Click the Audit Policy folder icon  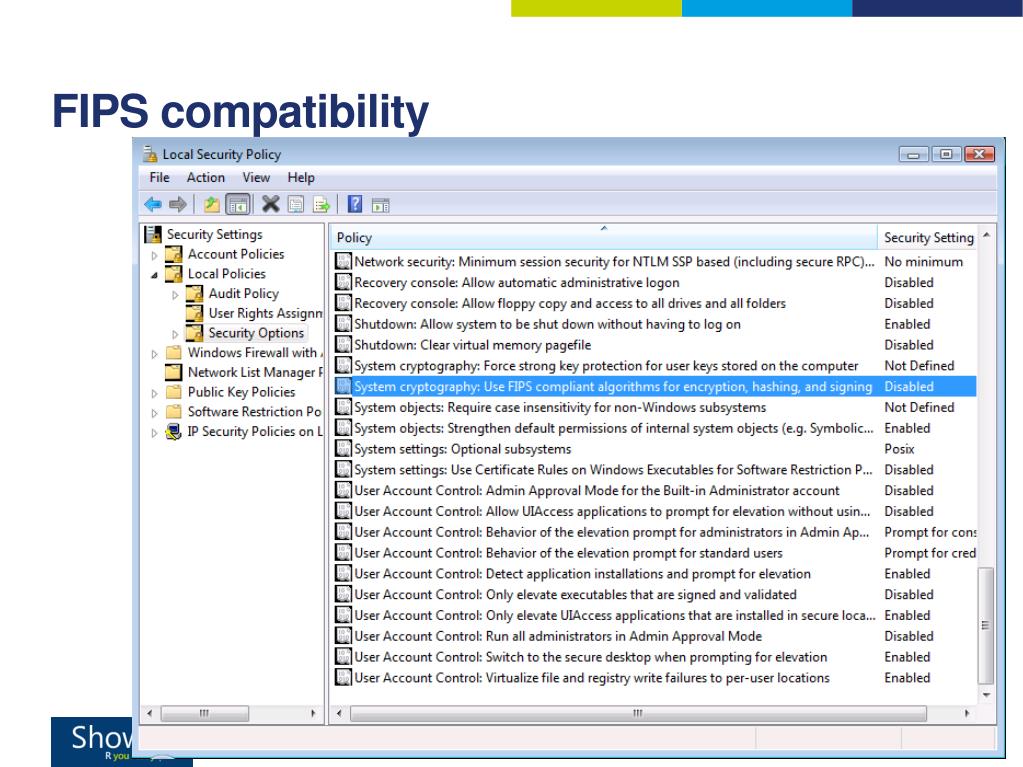click(x=194, y=293)
